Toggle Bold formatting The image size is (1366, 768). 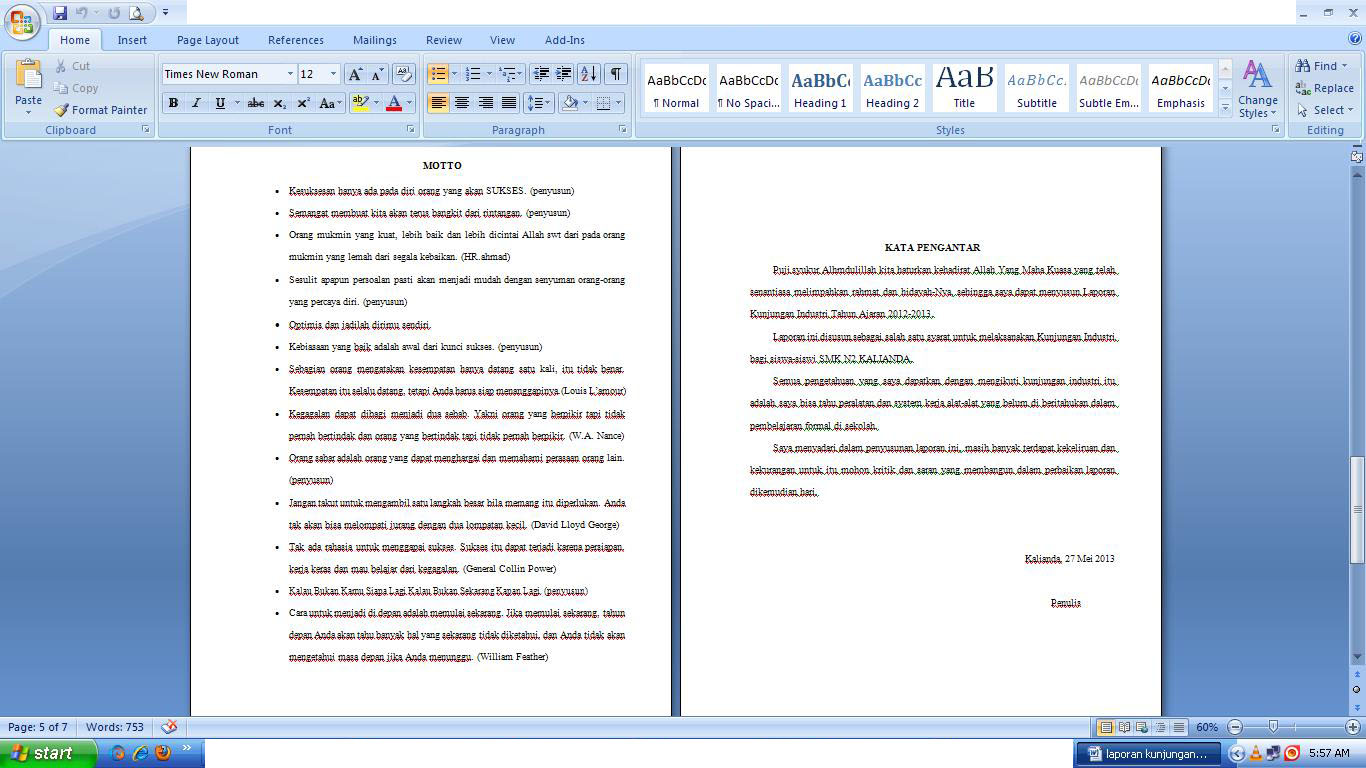coord(173,103)
